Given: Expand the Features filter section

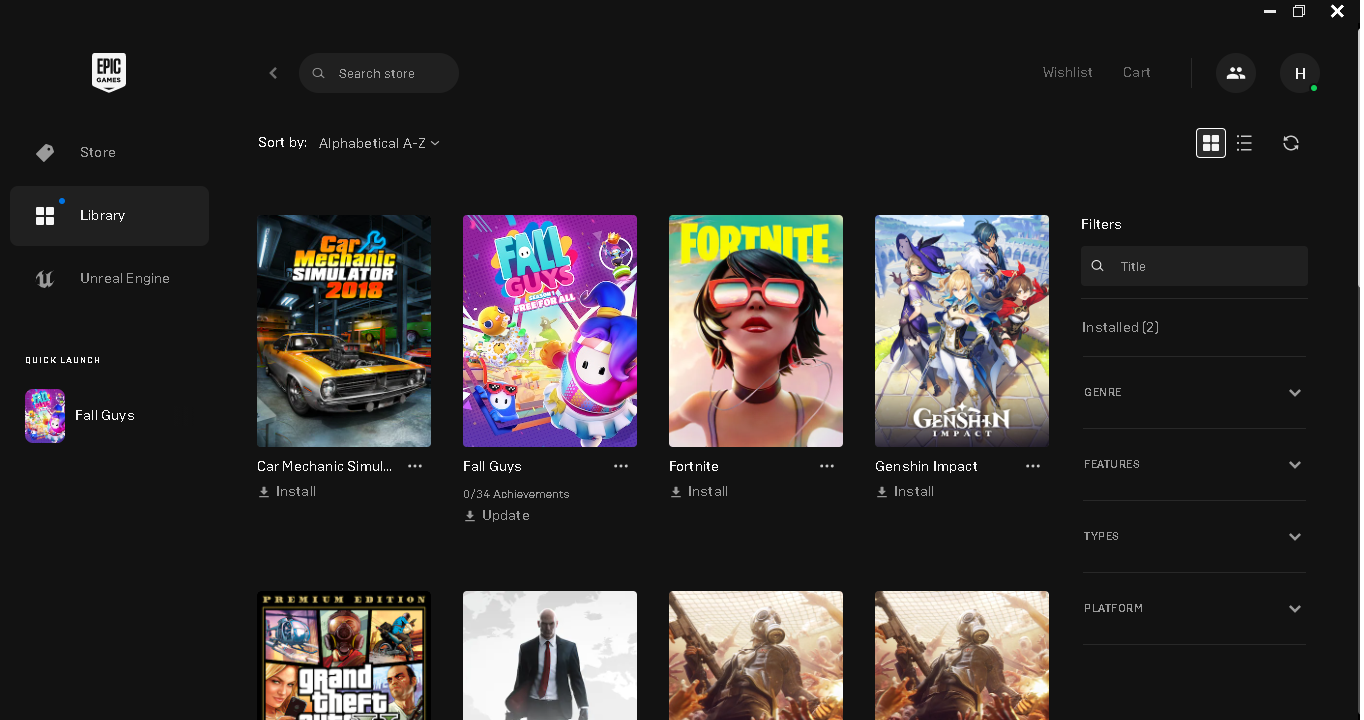Looking at the screenshot, I should 1195,464.
